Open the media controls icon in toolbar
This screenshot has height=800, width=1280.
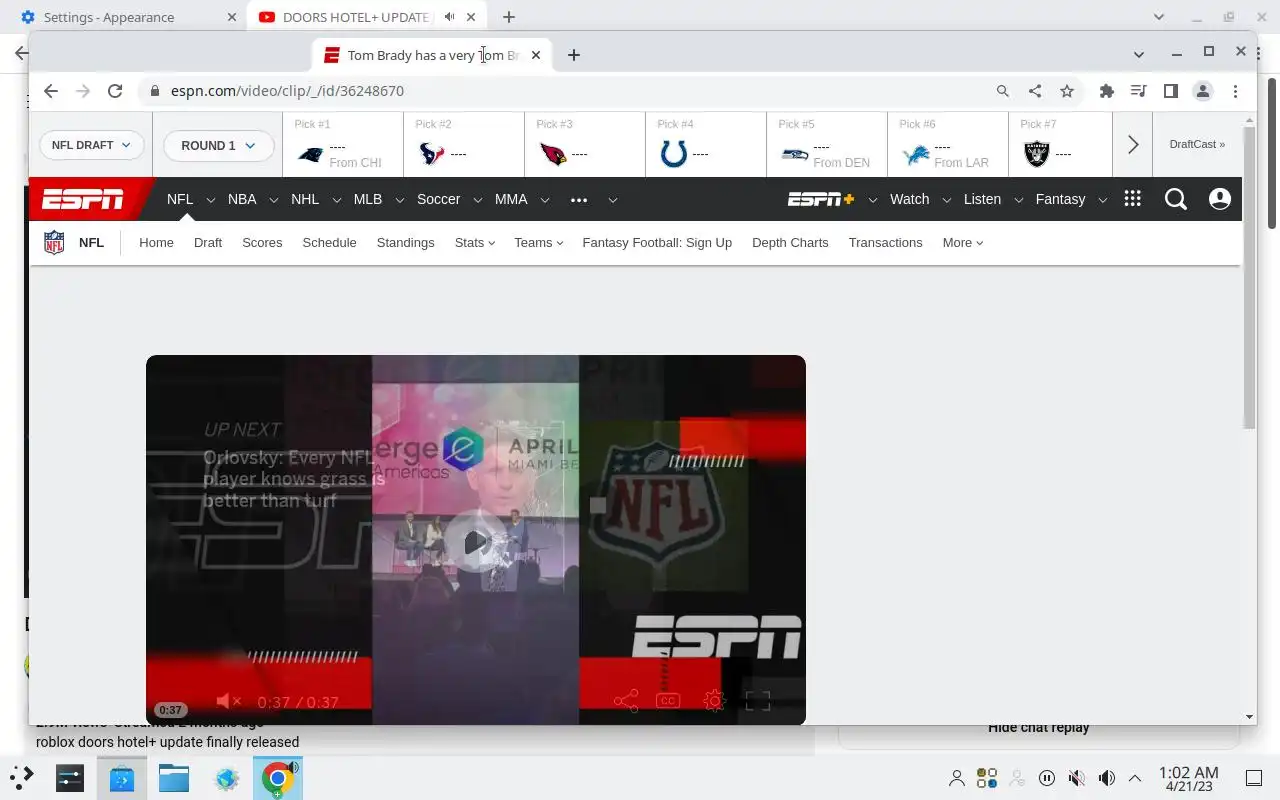coord(1138,91)
